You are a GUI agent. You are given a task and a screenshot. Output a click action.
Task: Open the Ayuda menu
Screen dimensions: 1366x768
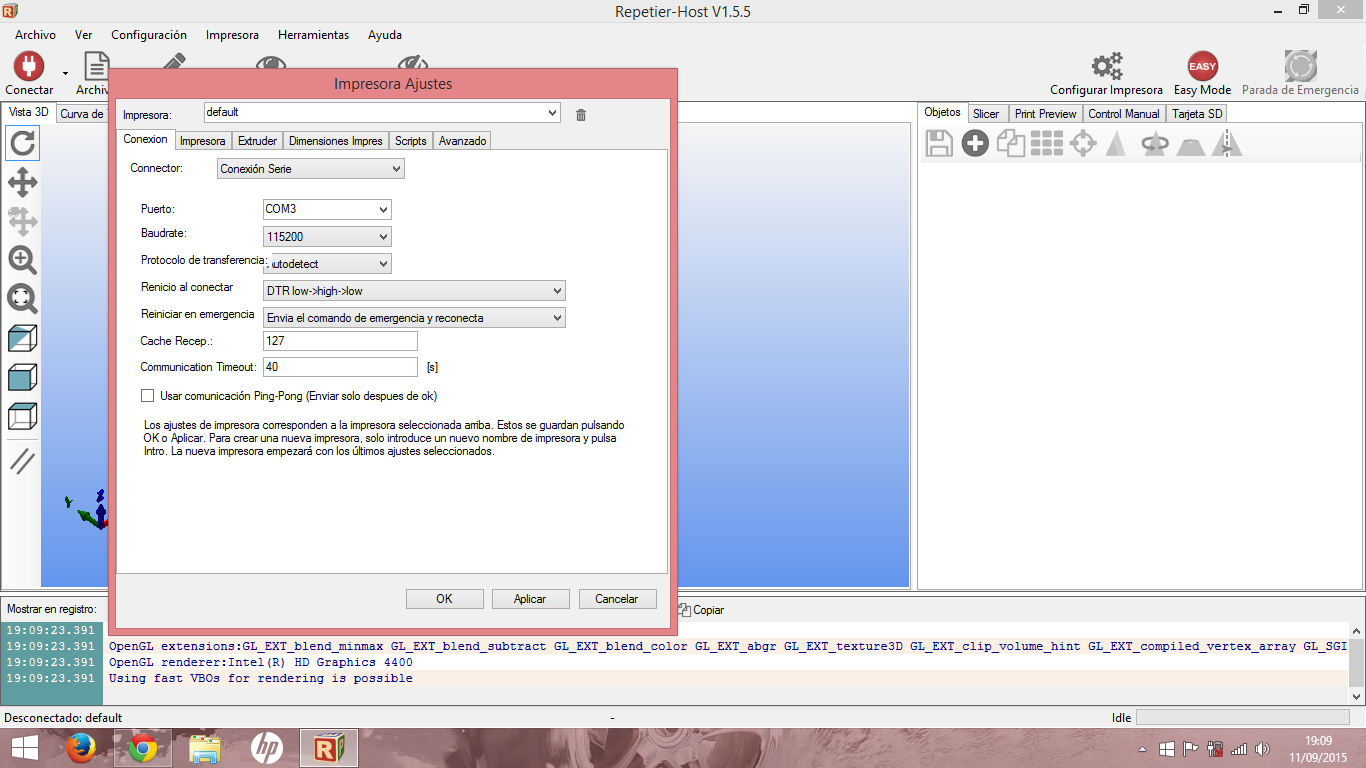[x=385, y=35]
